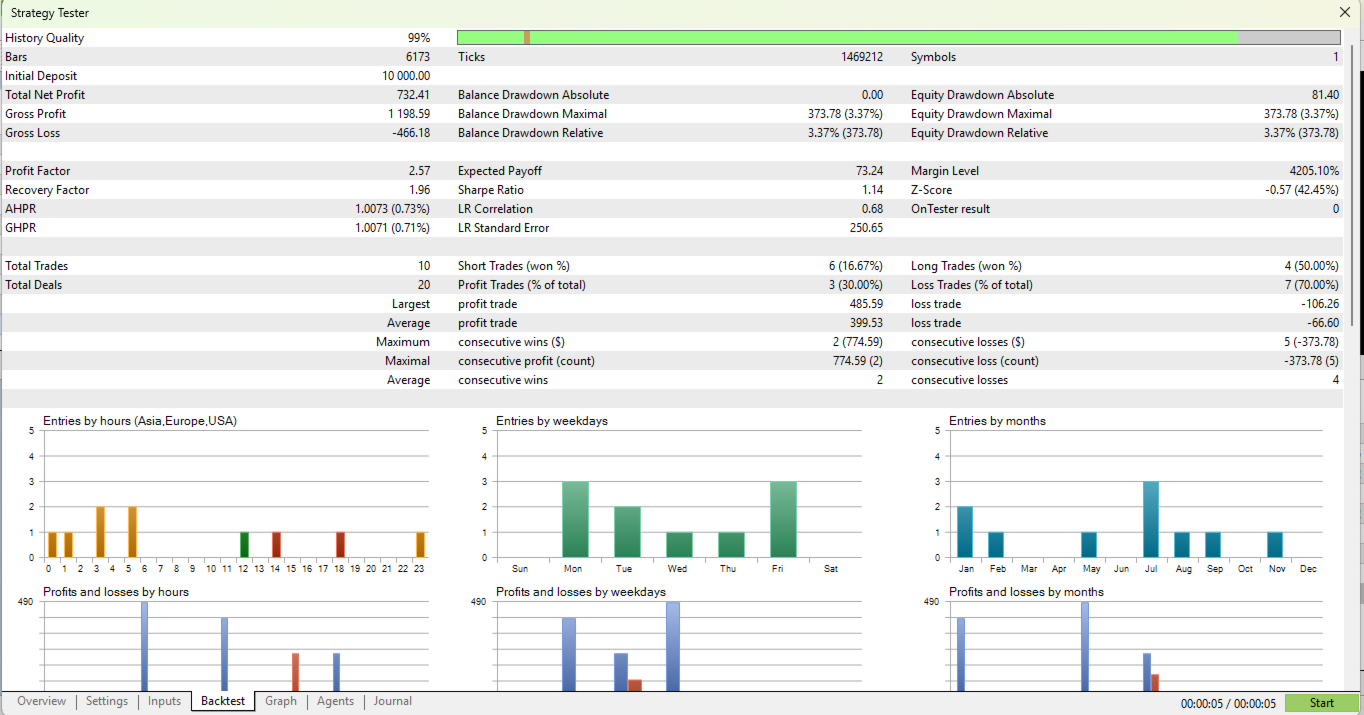Click the orange marker in the quality bar
The width and height of the screenshot is (1364, 715).
point(527,38)
